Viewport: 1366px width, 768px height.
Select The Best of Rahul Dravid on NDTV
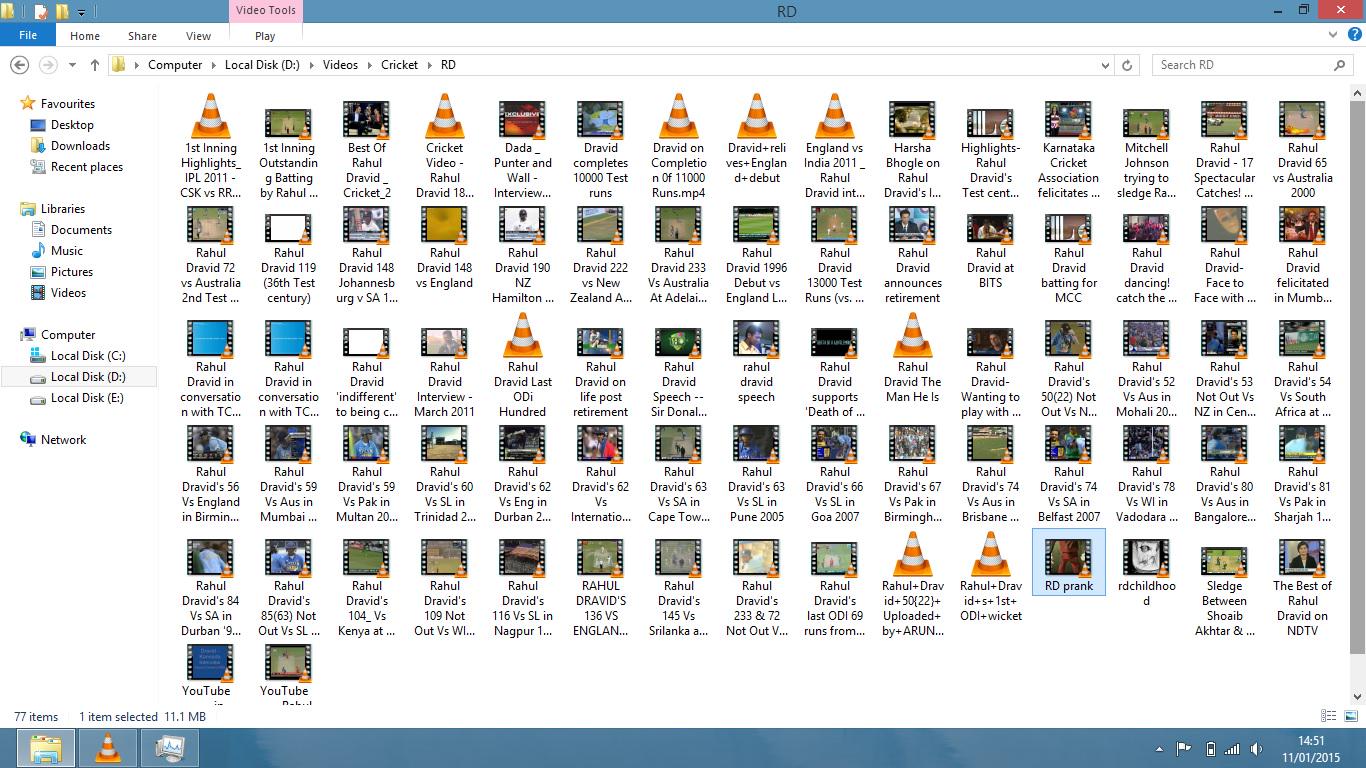pos(1303,585)
